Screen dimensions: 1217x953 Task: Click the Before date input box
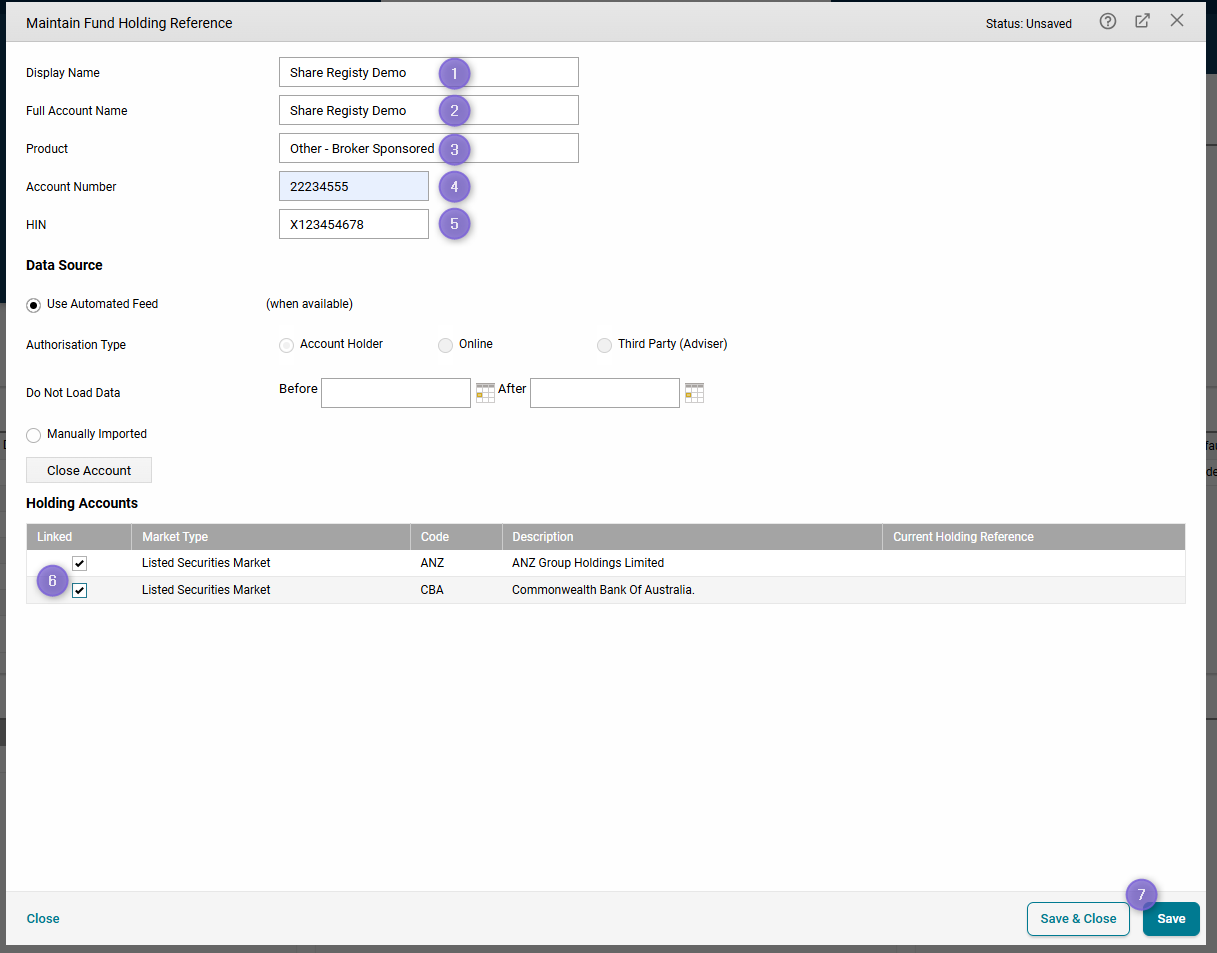pos(395,392)
